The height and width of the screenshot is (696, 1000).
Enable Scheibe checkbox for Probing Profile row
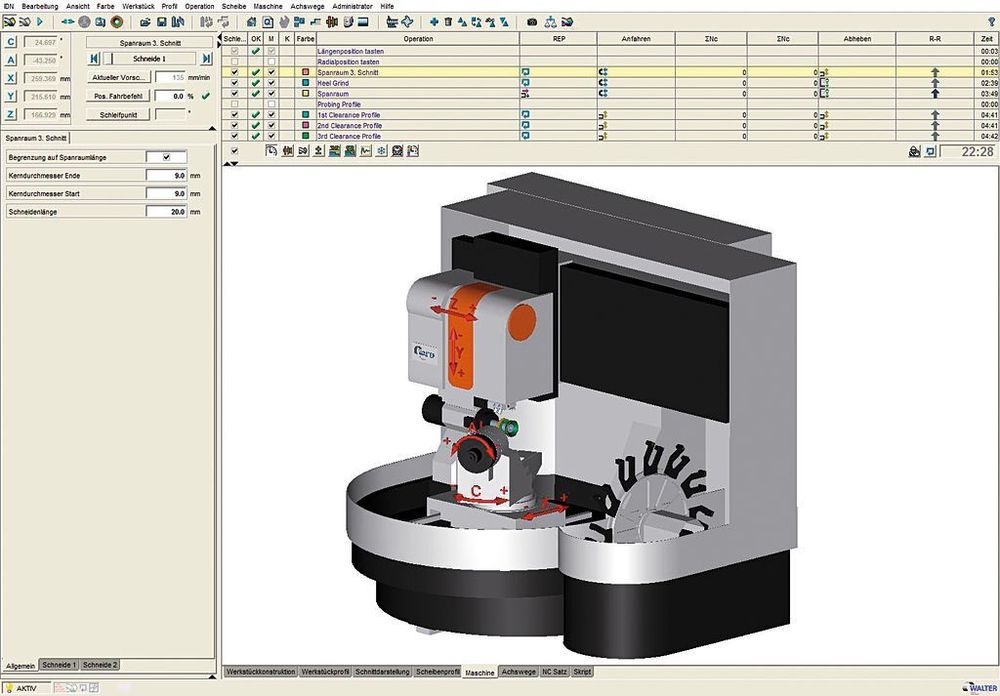pos(234,104)
